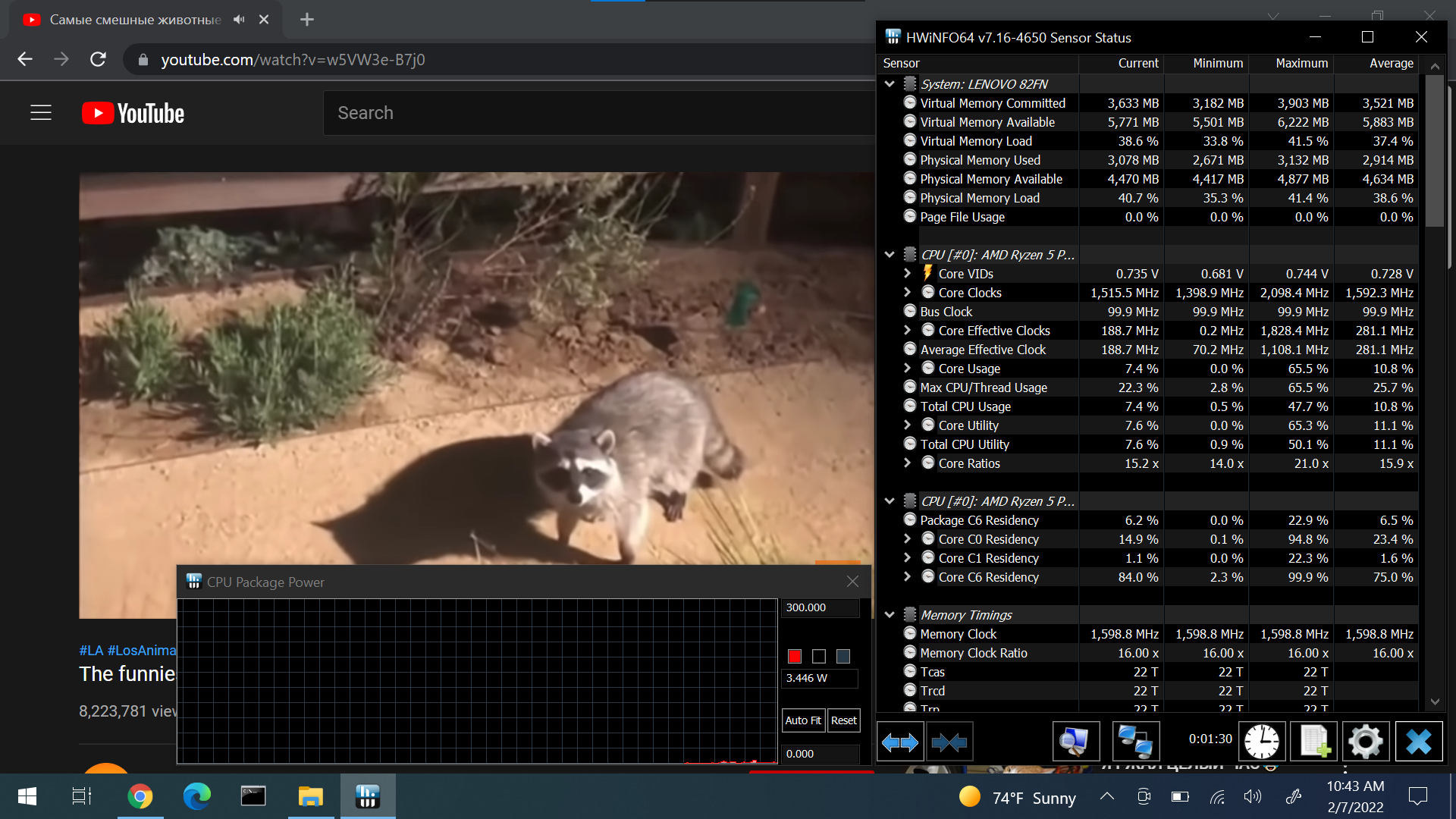Click the Maximum column header

click(x=1301, y=64)
